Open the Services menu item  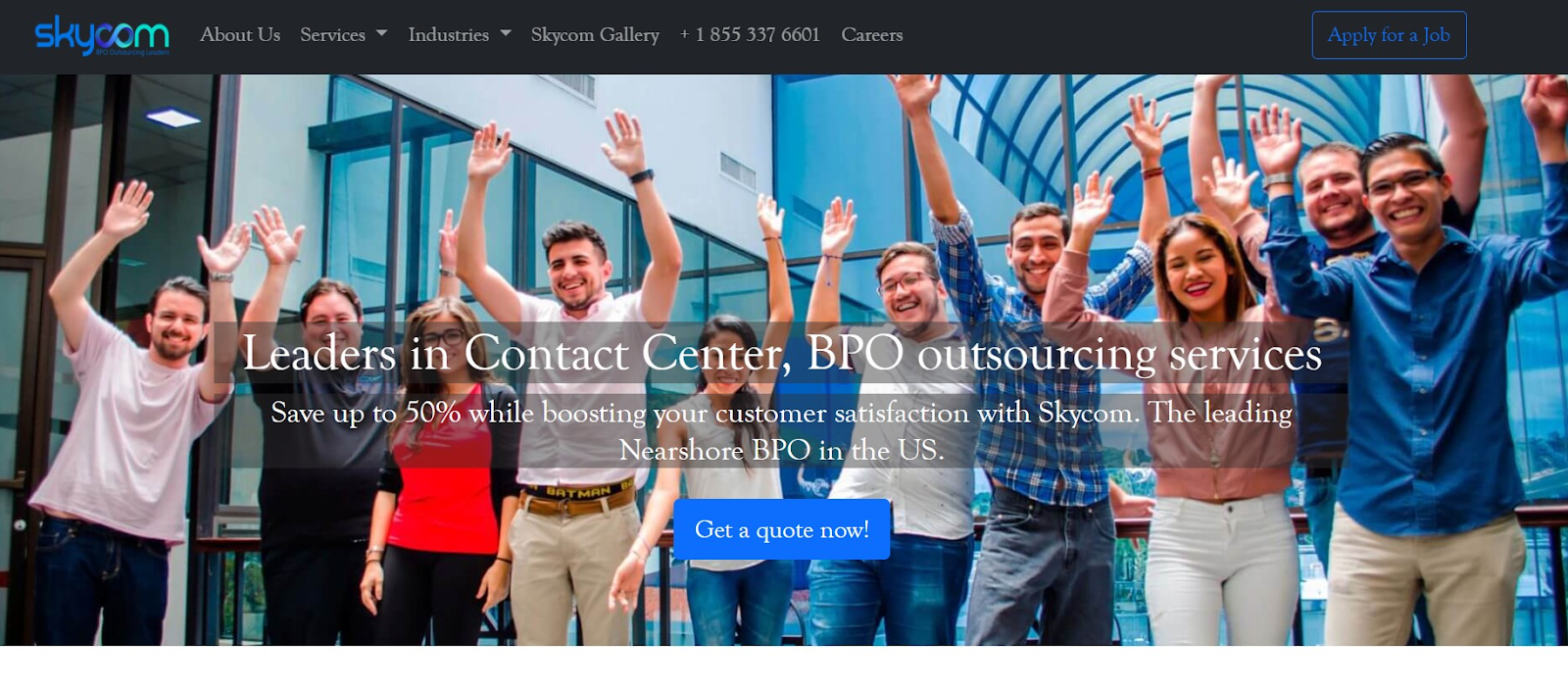tap(332, 34)
